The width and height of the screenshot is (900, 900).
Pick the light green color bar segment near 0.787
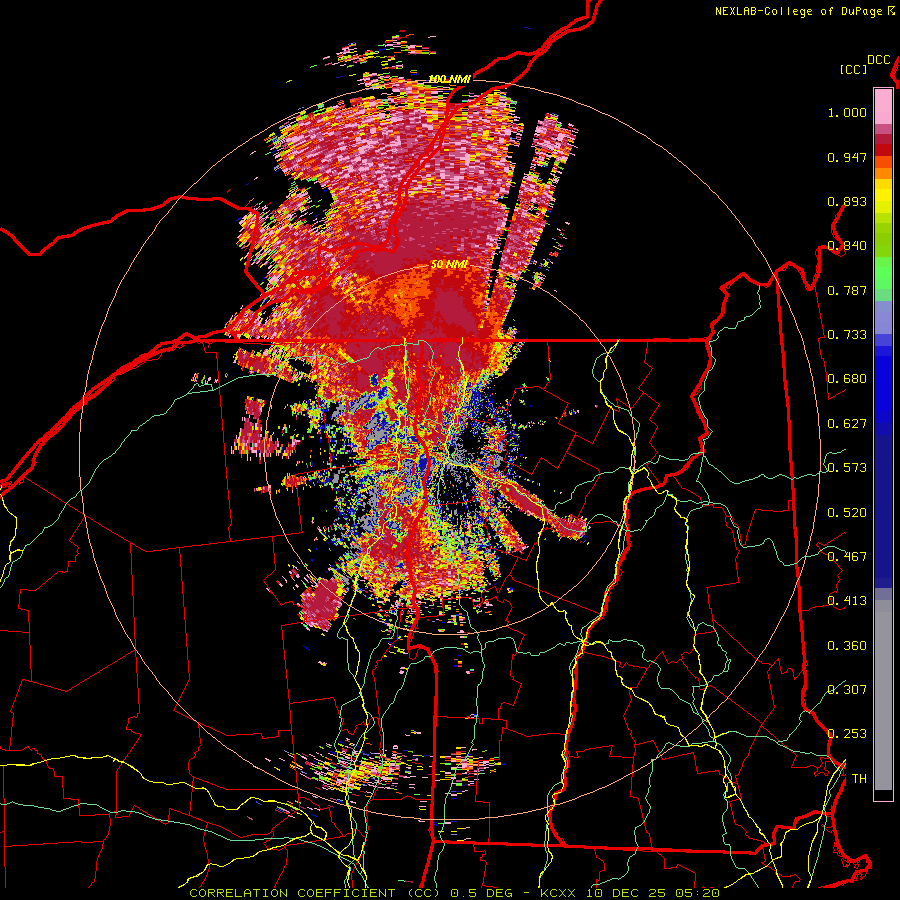click(883, 279)
